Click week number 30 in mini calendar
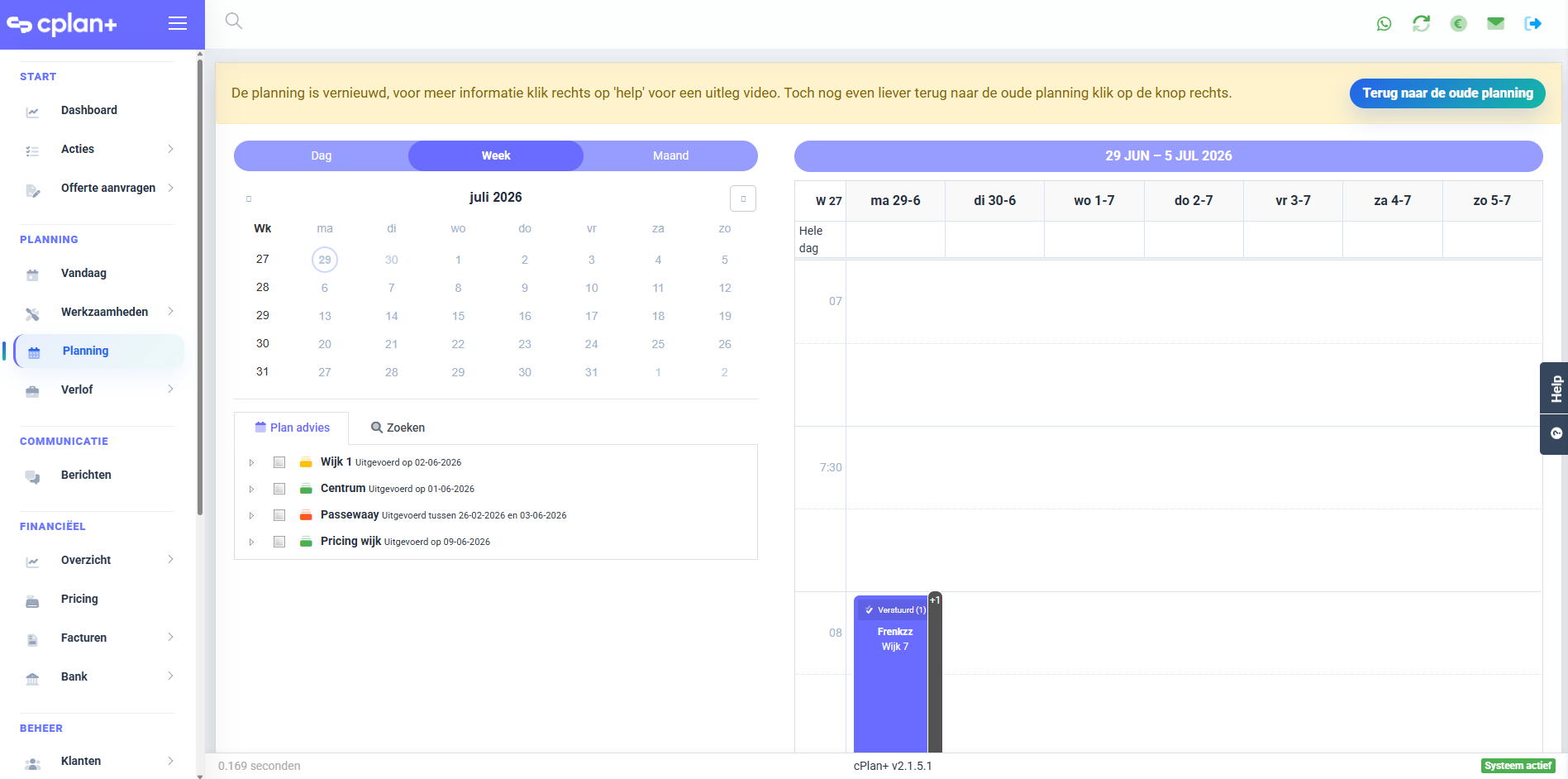1568x779 pixels. coord(262,343)
